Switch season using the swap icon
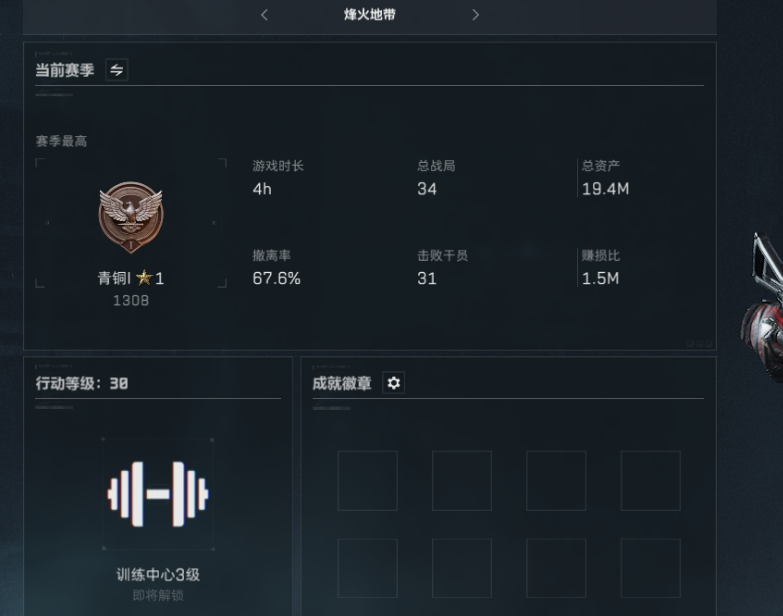783x616 pixels. (x=117, y=70)
